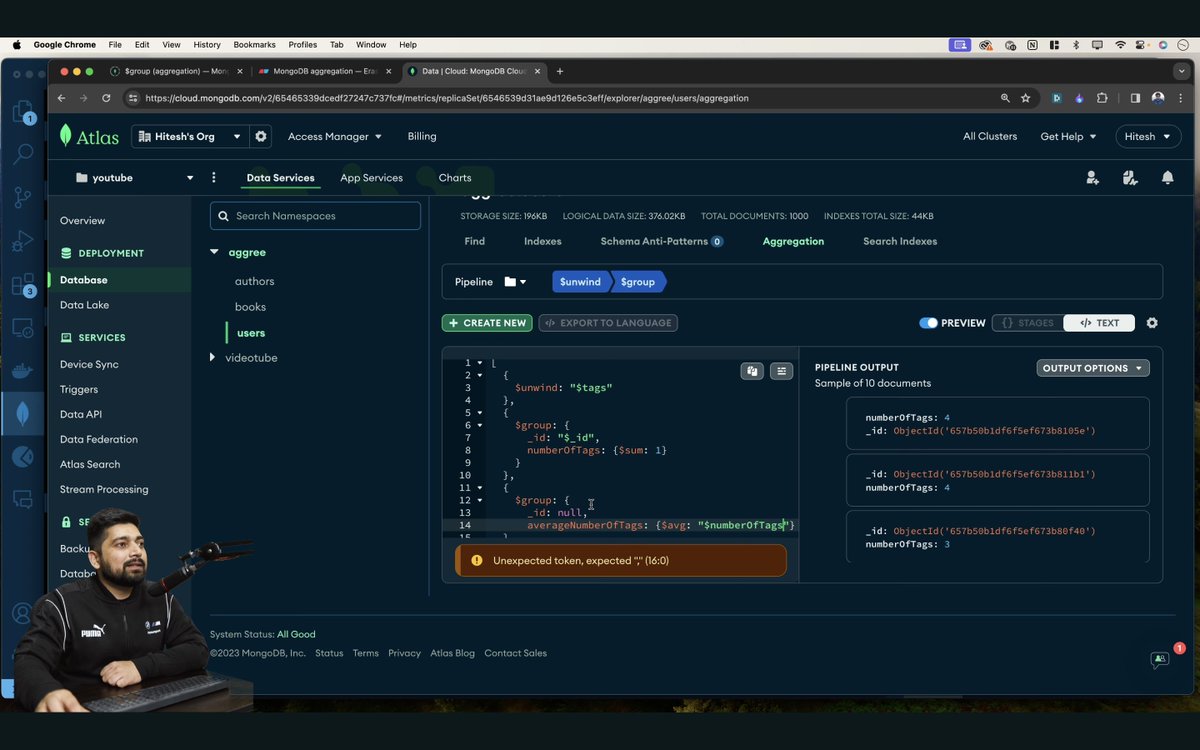Image resolution: width=1200 pixels, height=750 pixels.
Task: Open Bookmarks in the macOS menu bar
Action: coord(254,45)
